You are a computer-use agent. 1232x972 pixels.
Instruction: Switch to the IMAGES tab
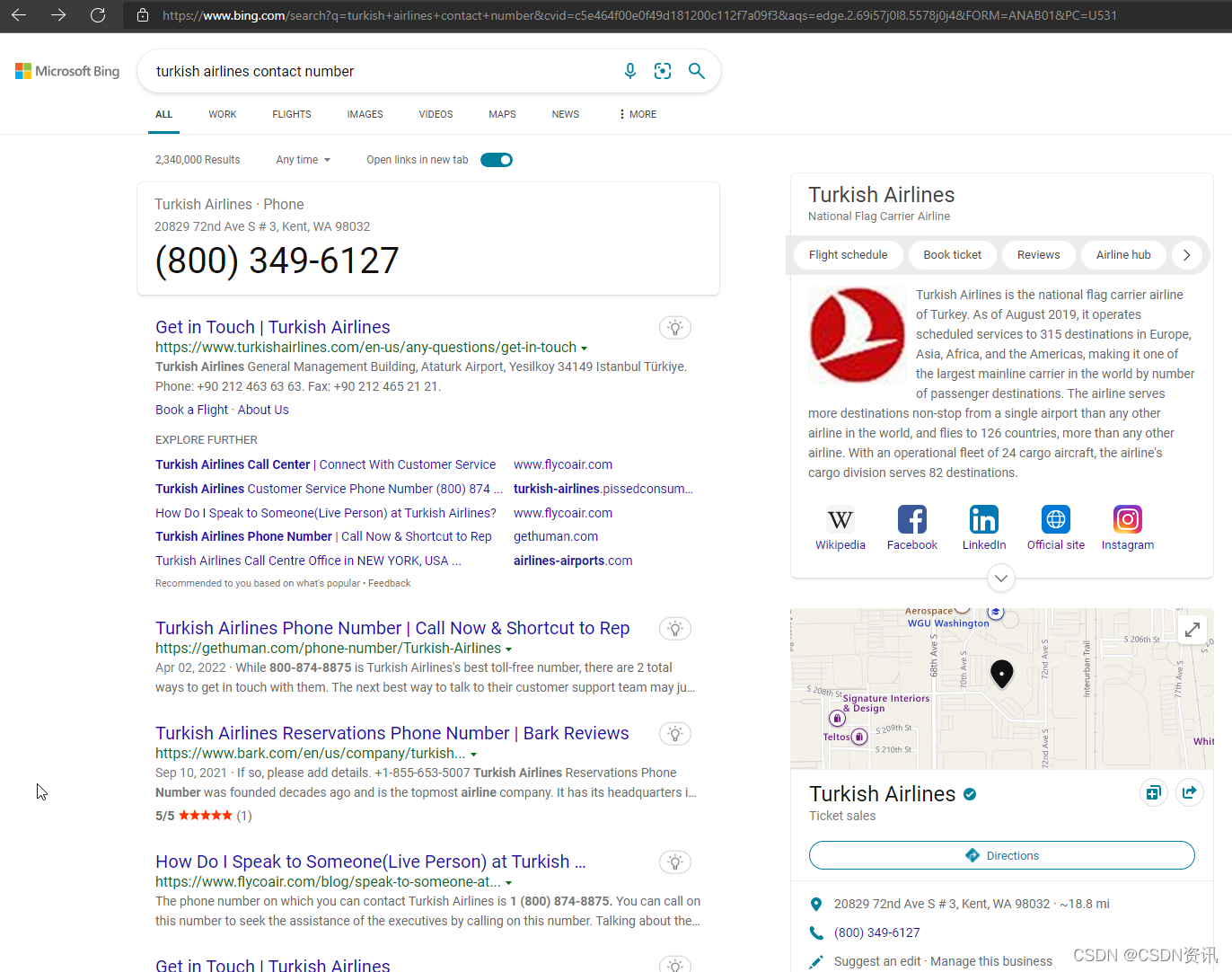click(365, 114)
